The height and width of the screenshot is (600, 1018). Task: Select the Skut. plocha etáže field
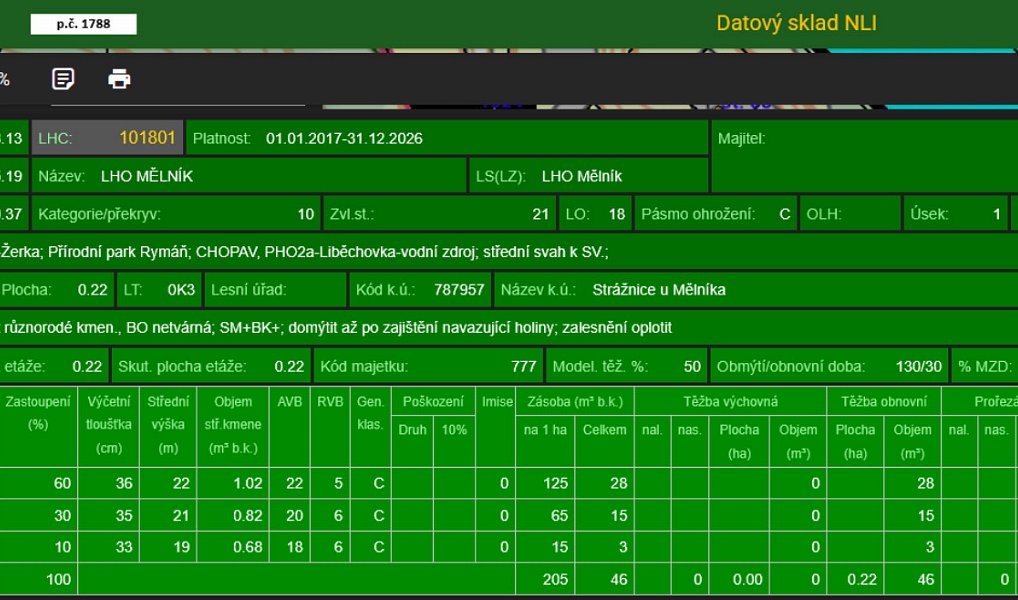click(211, 366)
